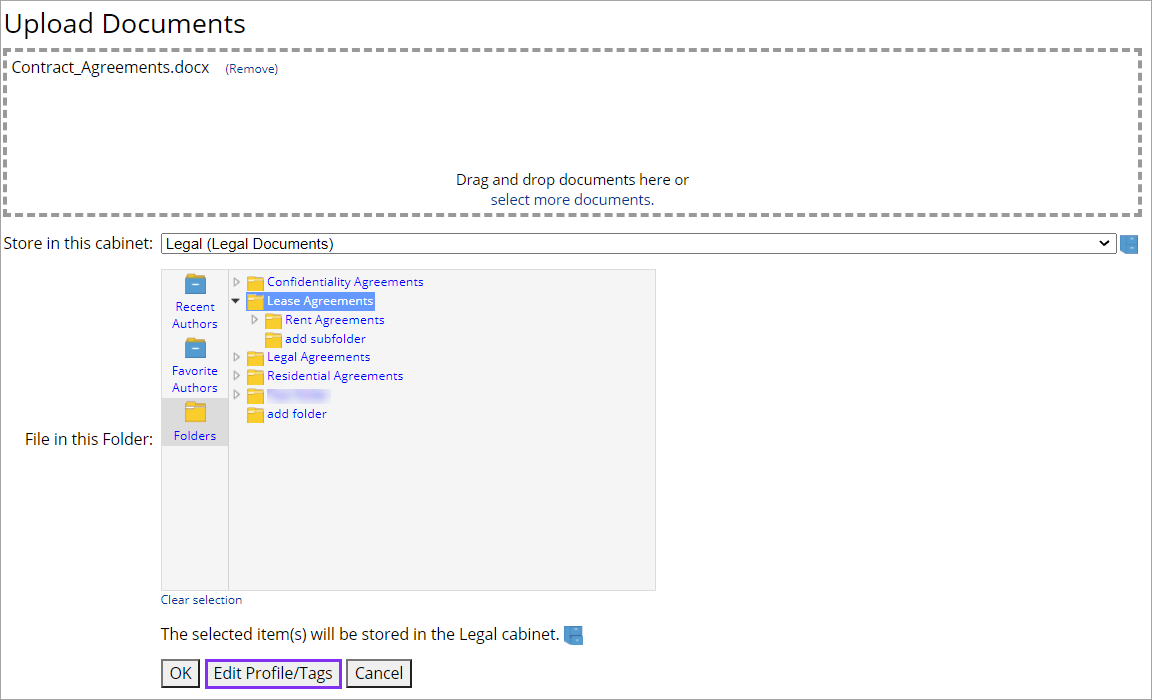This screenshot has width=1152, height=700.
Task: Expand the Legal Agreements tree node
Action: pyautogui.click(x=236, y=356)
